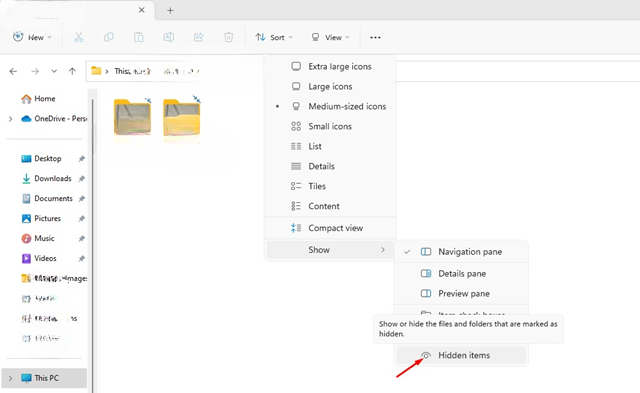The width and height of the screenshot is (640, 393).
Task: Click the Share icon in toolbar
Action: (199, 37)
